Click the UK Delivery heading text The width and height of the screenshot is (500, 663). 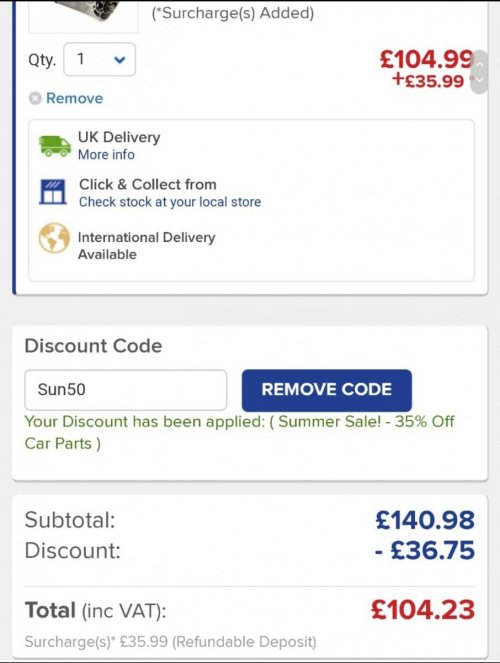click(x=119, y=137)
